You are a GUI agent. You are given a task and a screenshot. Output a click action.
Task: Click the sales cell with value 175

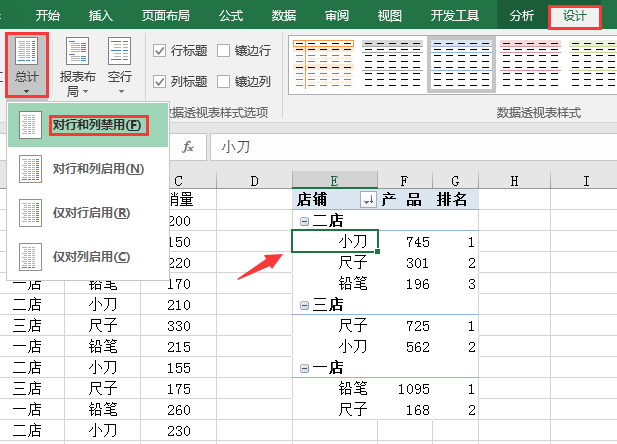[178, 389]
